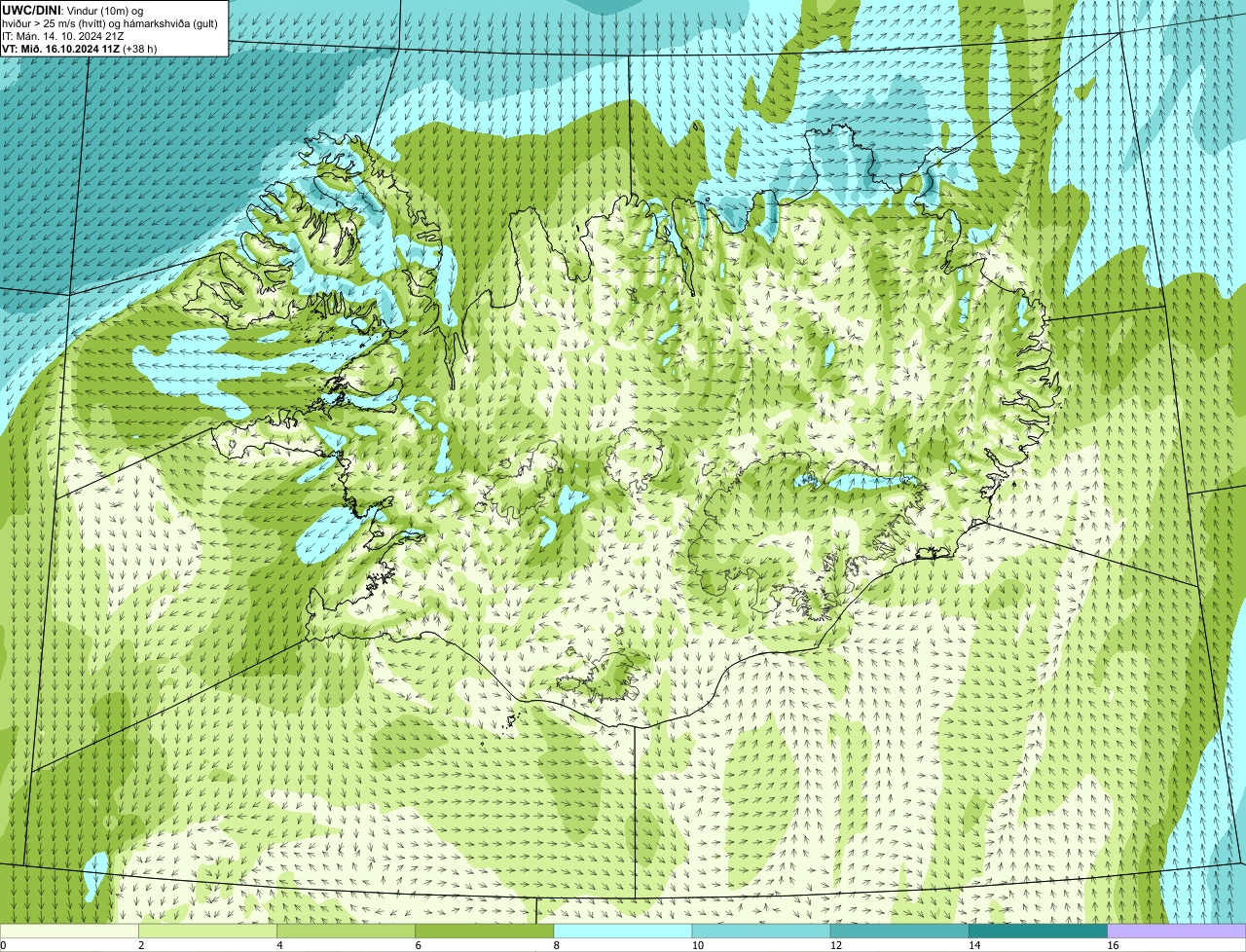
Task: Click the legend scale label '2'
Action: pyautogui.click(x=141, y=945)
